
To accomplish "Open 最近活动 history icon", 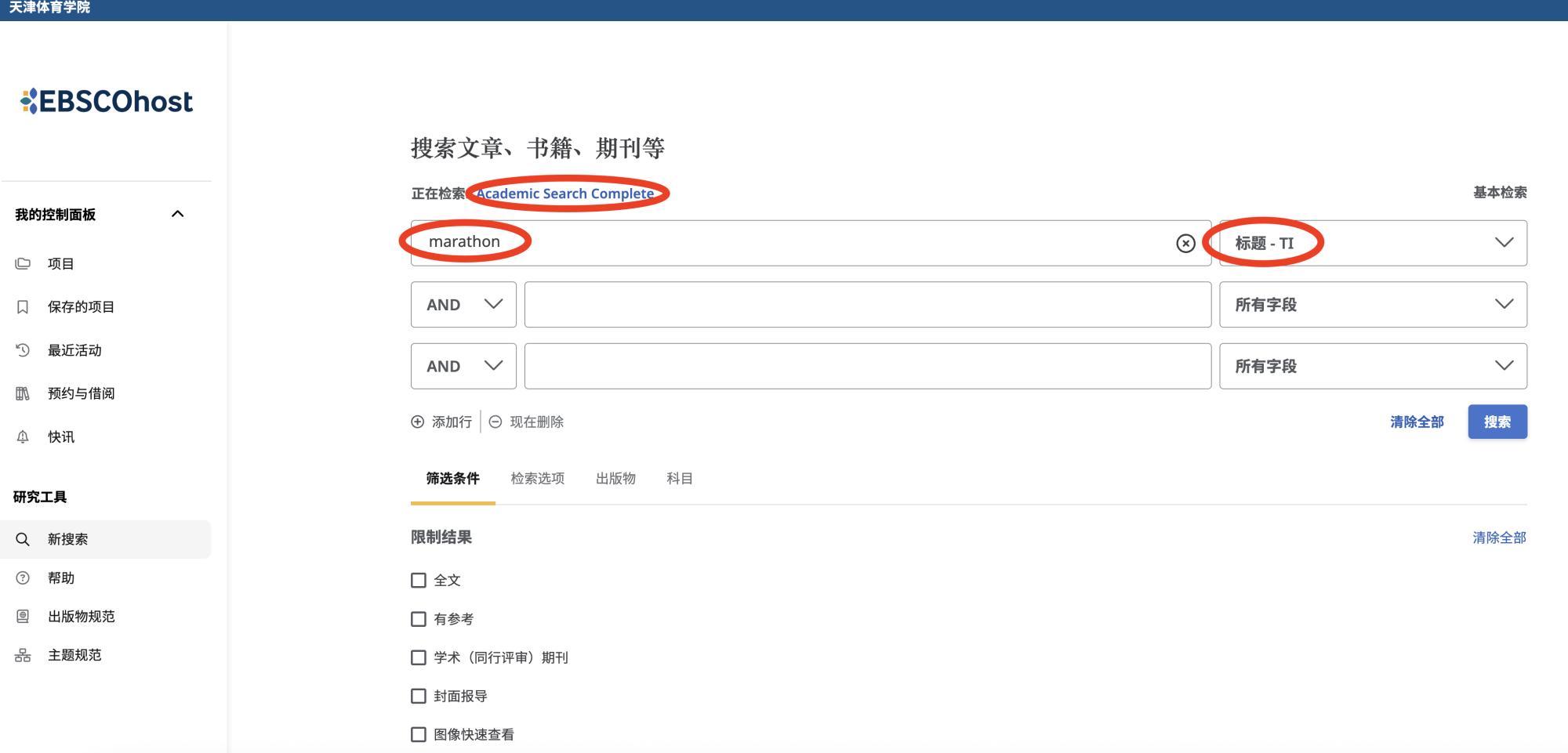I will point(23,350).
